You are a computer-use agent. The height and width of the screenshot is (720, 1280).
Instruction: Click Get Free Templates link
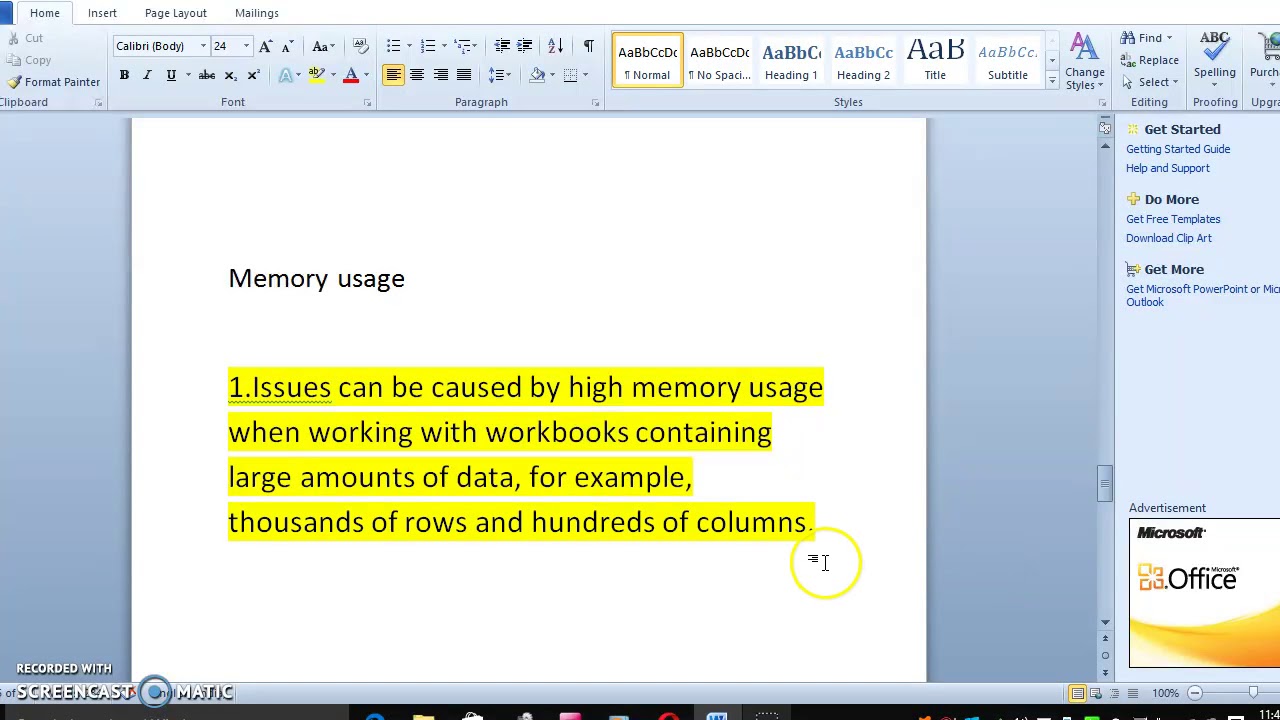click(1173, 219)
